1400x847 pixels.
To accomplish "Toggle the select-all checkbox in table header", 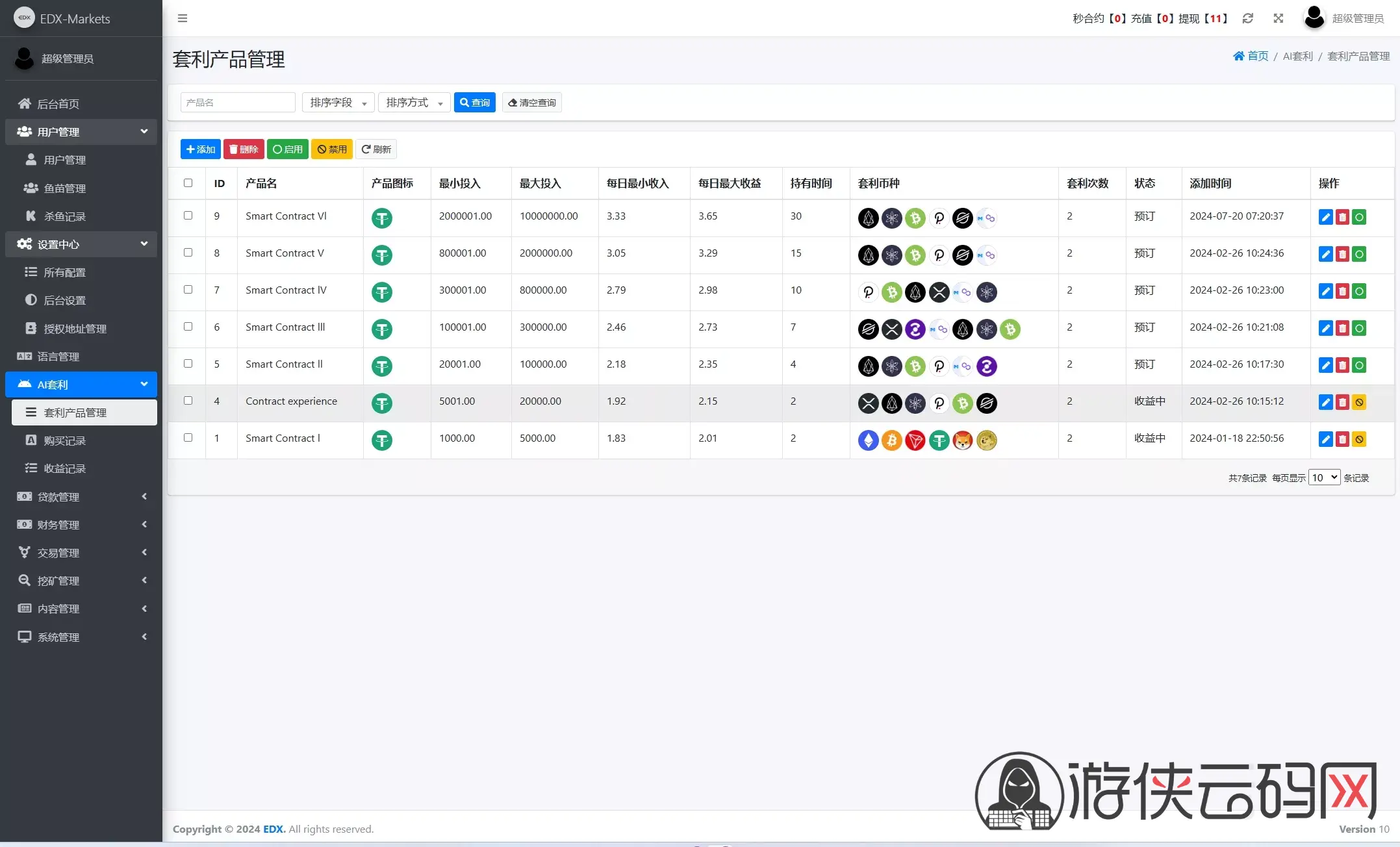I will click(x=188, y=183).
